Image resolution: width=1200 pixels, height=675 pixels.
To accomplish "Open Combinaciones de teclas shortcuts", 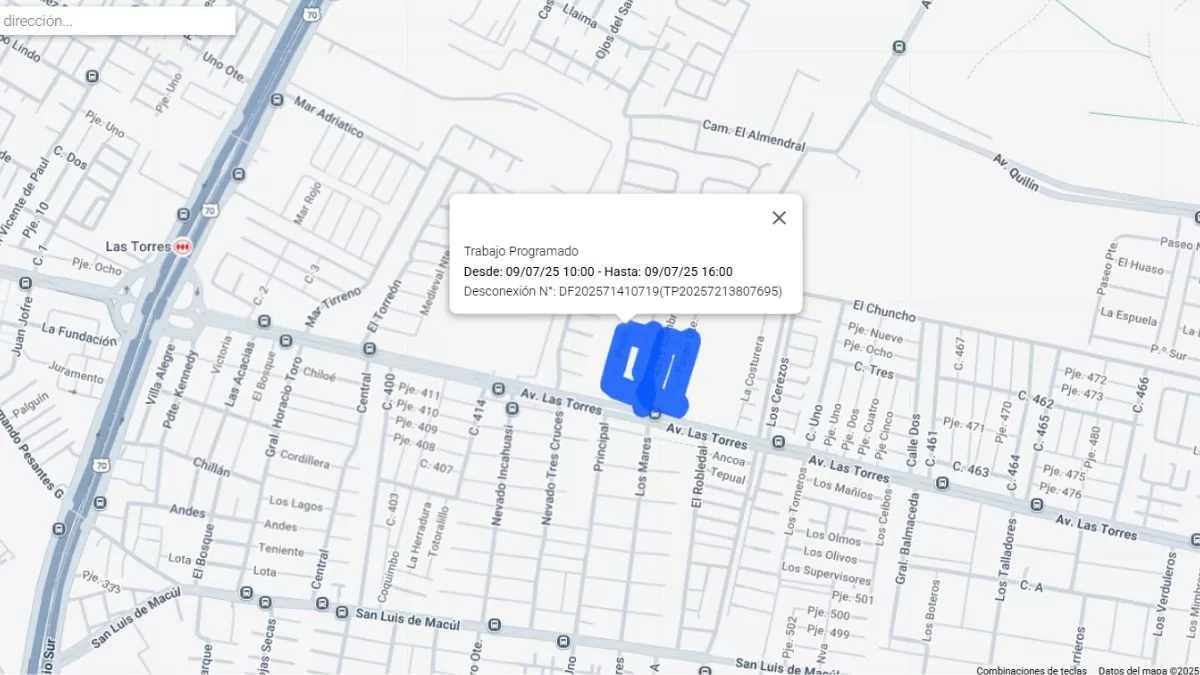I will point(1031,670).
